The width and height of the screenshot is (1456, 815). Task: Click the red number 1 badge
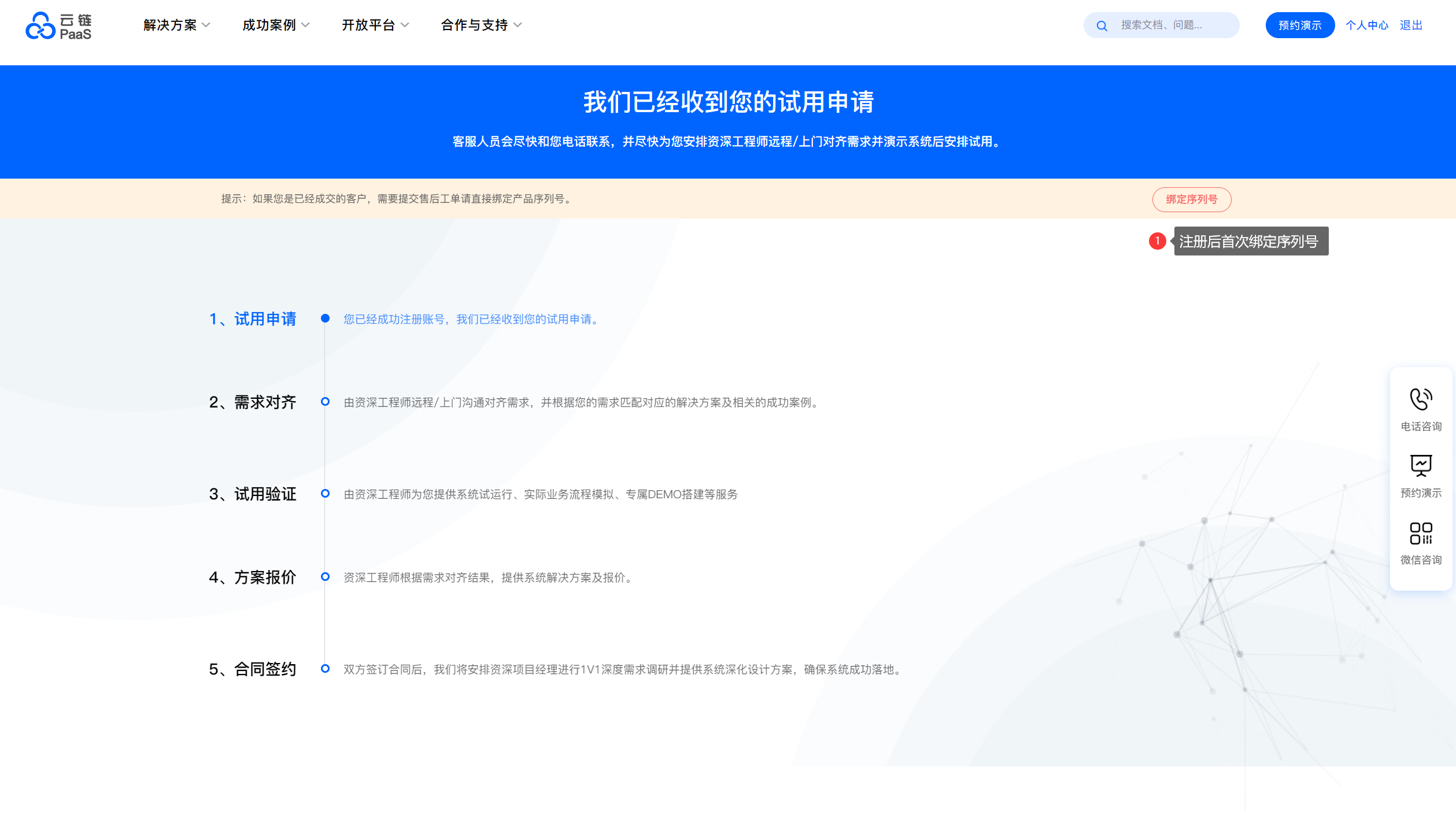click(x=1157, y=241)
